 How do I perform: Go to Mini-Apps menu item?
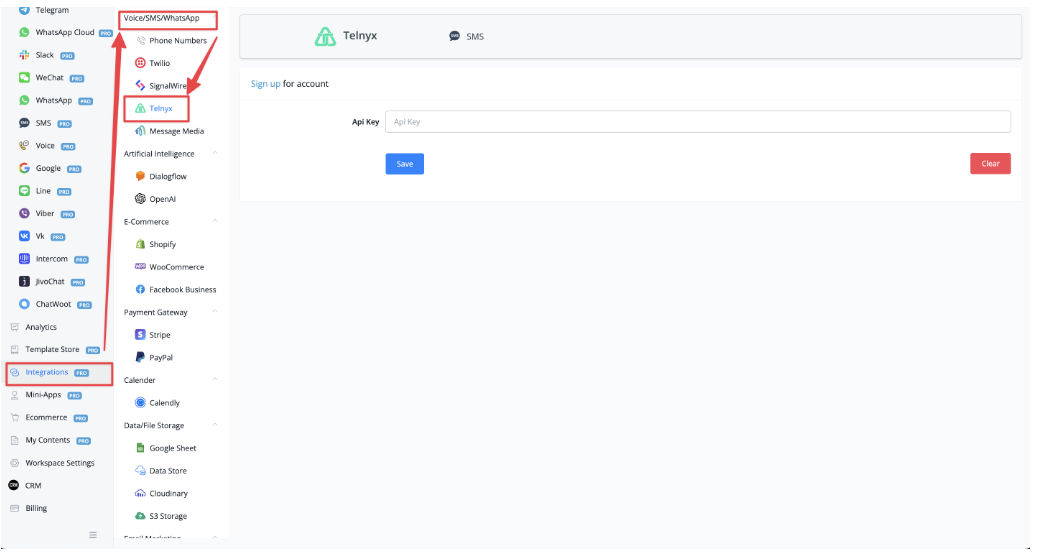tap(45, 395)
